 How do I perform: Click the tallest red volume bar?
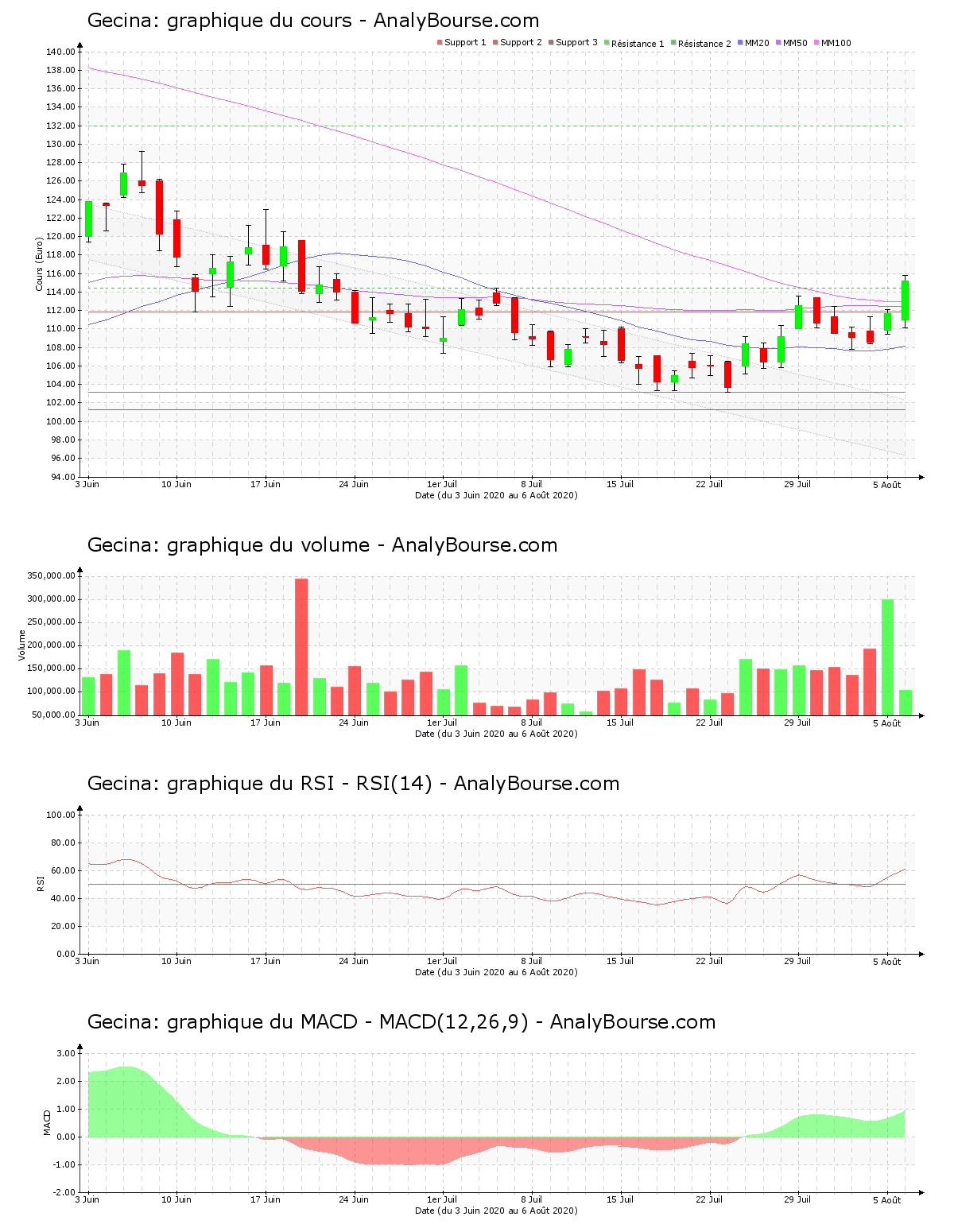[301, 647]
